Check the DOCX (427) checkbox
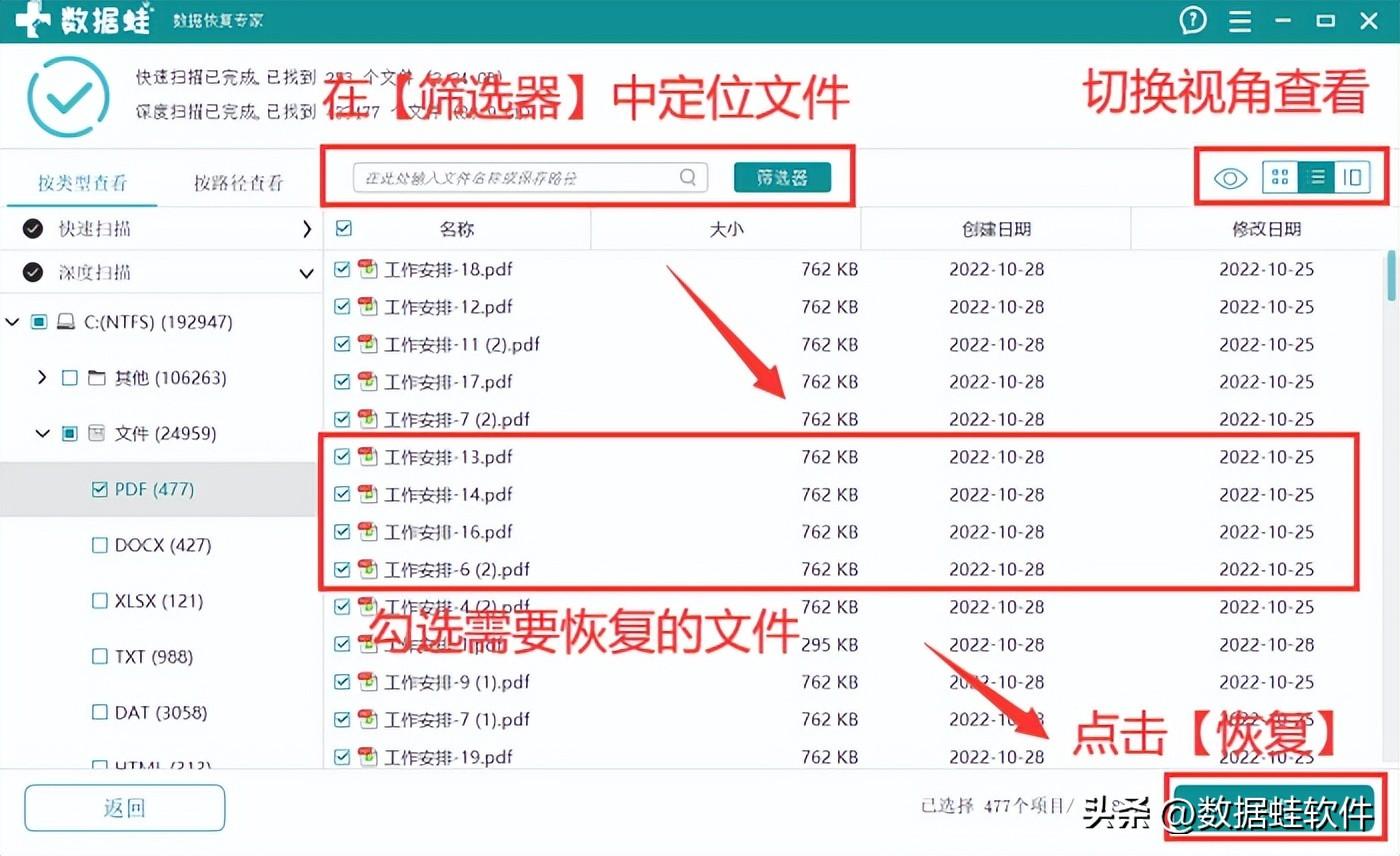Viewport: 1400px width, 856px height. (99, 545)
